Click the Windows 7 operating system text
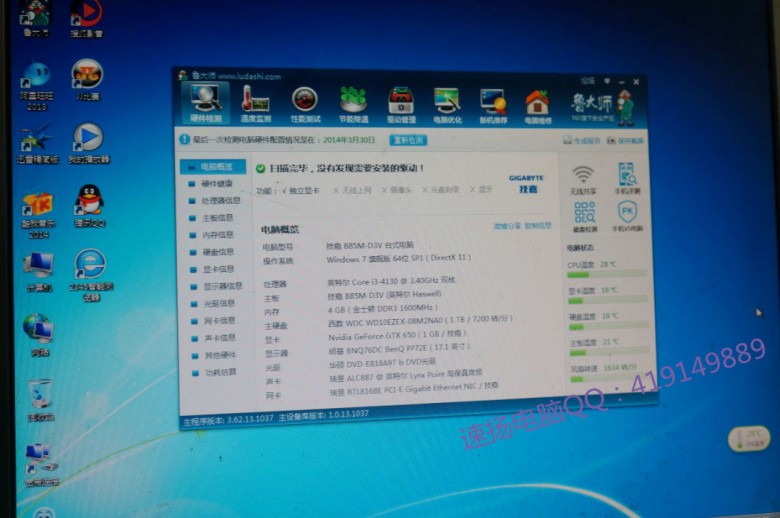 (x=398, y=258)
